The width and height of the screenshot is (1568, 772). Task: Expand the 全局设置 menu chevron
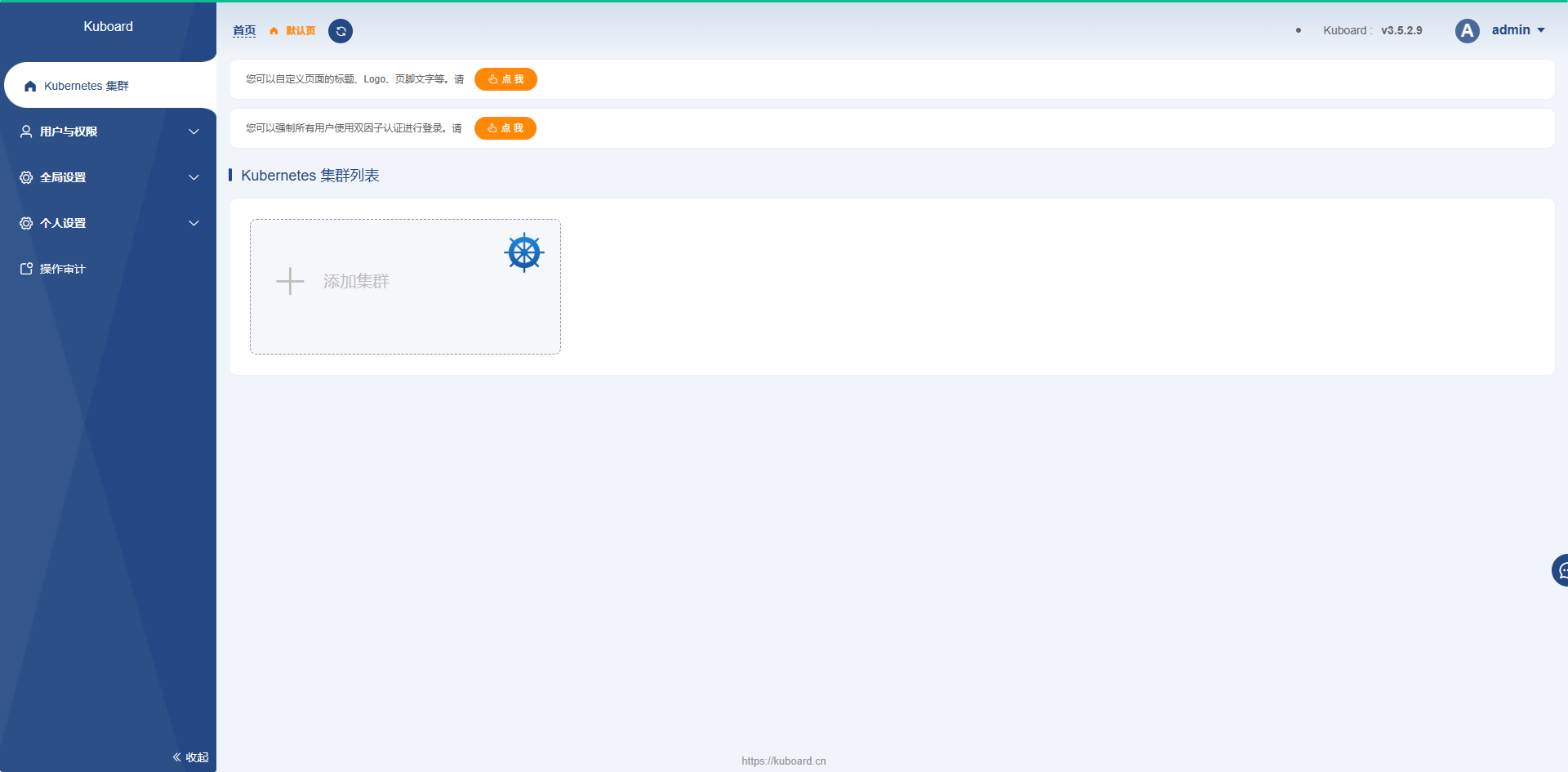(x=194, y=177)
